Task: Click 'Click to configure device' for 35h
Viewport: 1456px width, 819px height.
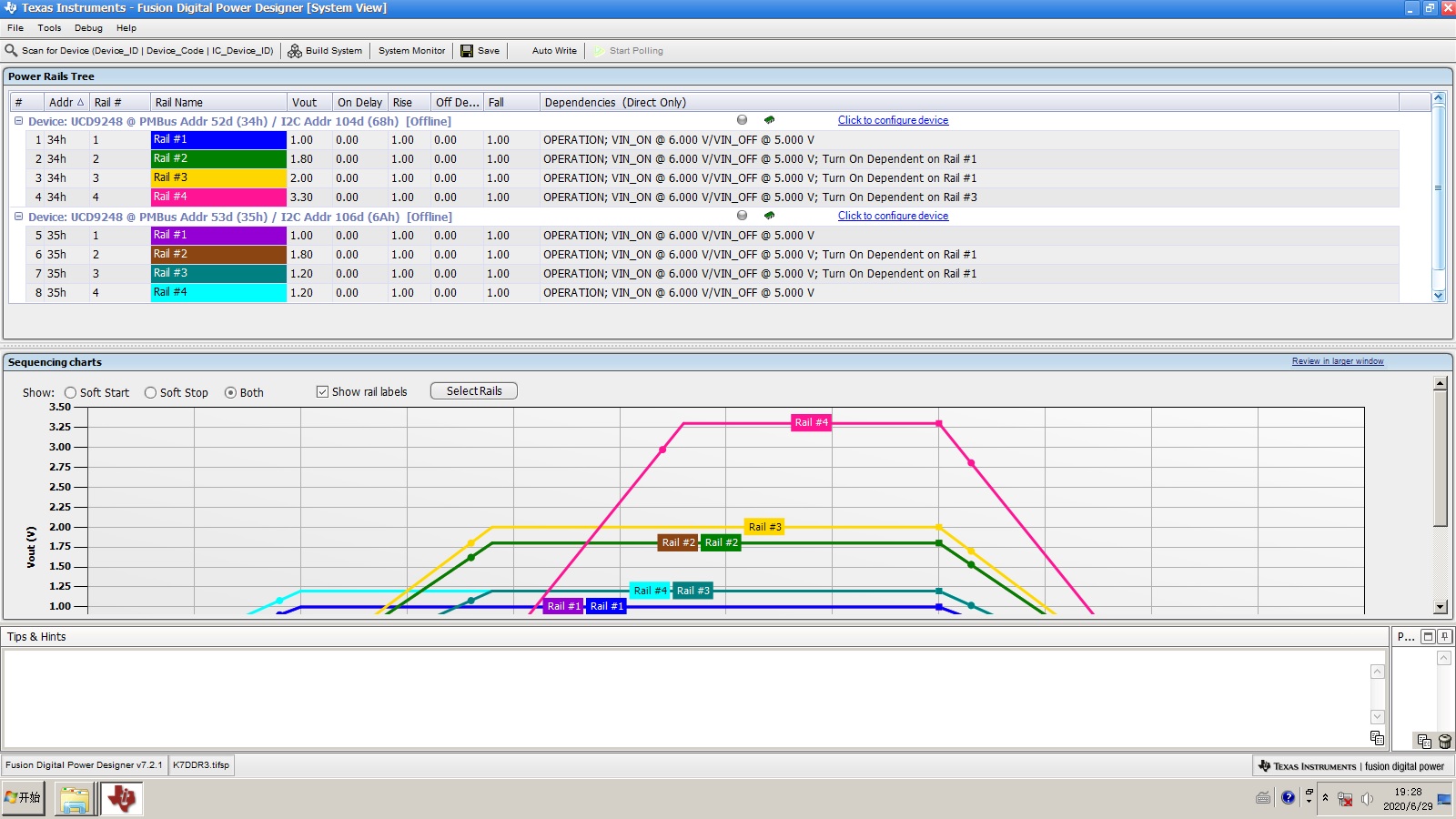Action: [x=893, y=216]
